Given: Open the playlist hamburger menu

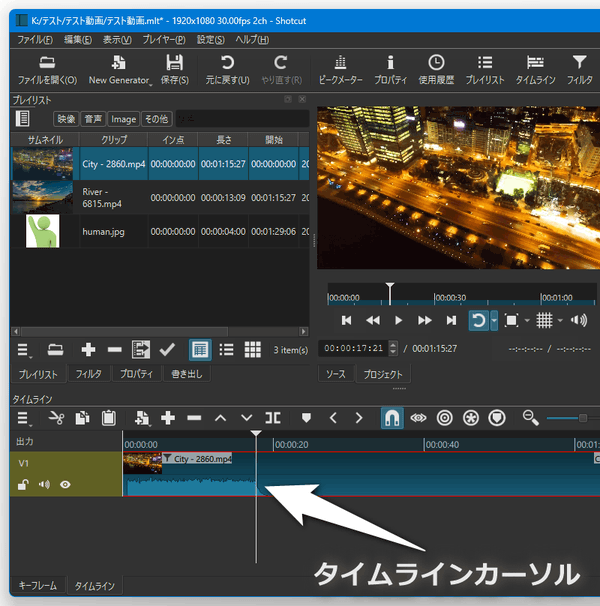Looking at the screenshot, I should tap(24, 350).
